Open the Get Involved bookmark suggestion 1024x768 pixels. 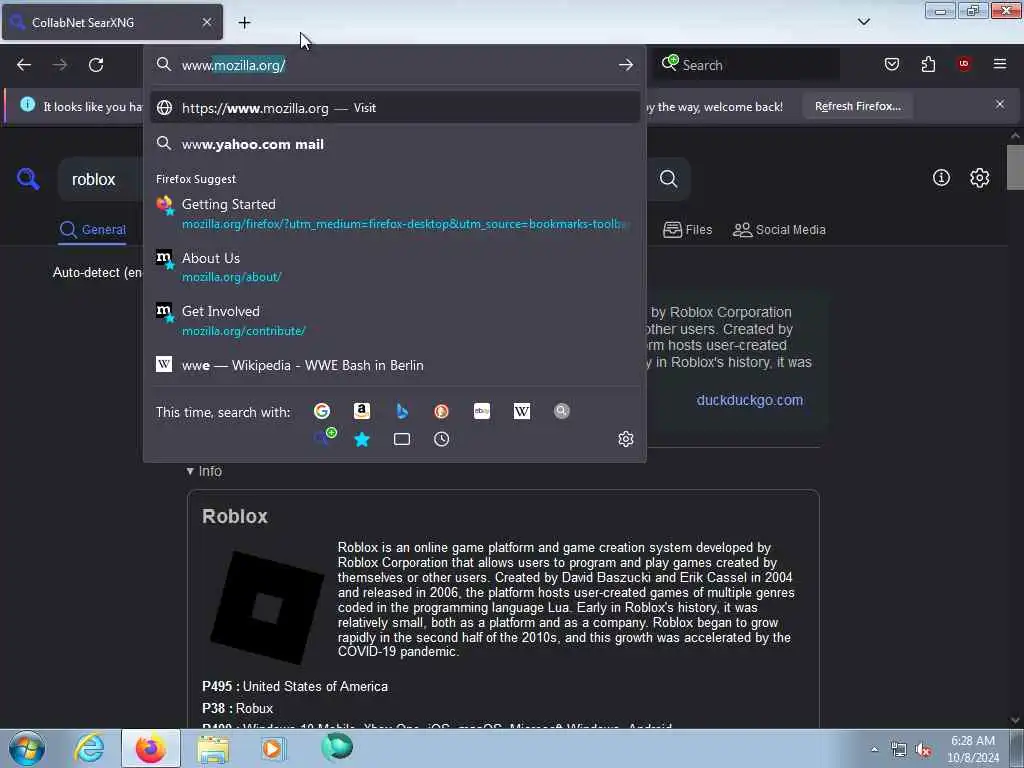pyautogui.click(x=395, y=321)
